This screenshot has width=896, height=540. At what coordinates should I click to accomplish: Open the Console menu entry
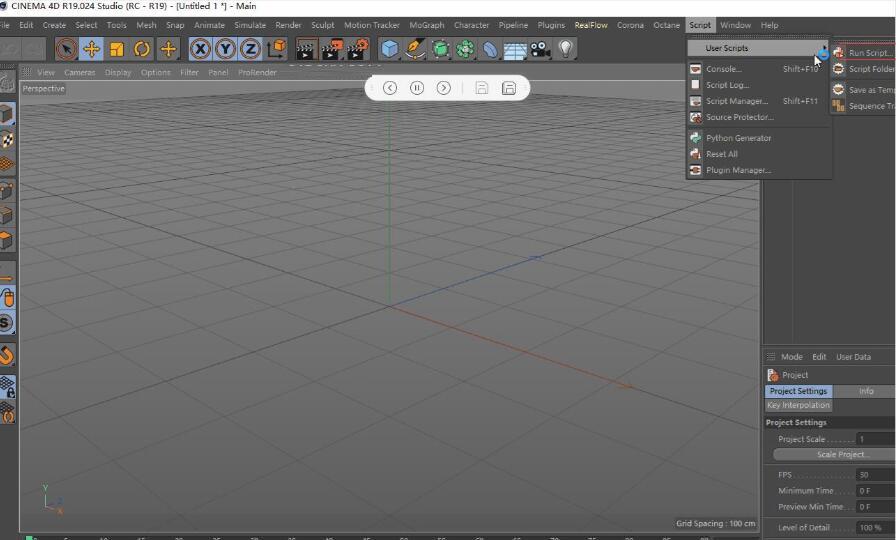click(758, 69)
